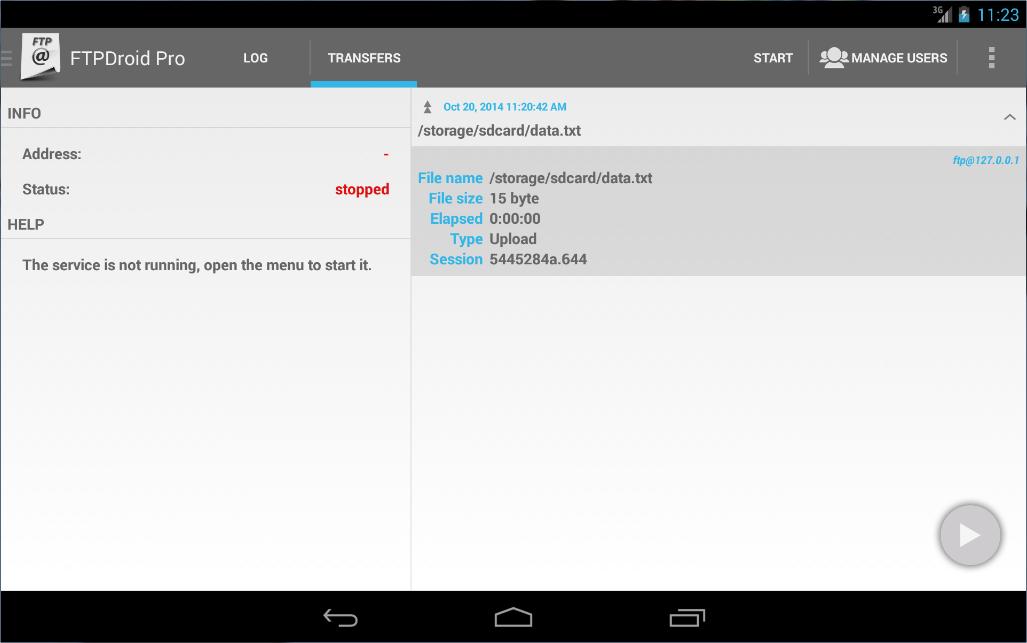Screen dimensions: 1027x643
Task: Switch to the LOG tab
Action: pos(255,58)
